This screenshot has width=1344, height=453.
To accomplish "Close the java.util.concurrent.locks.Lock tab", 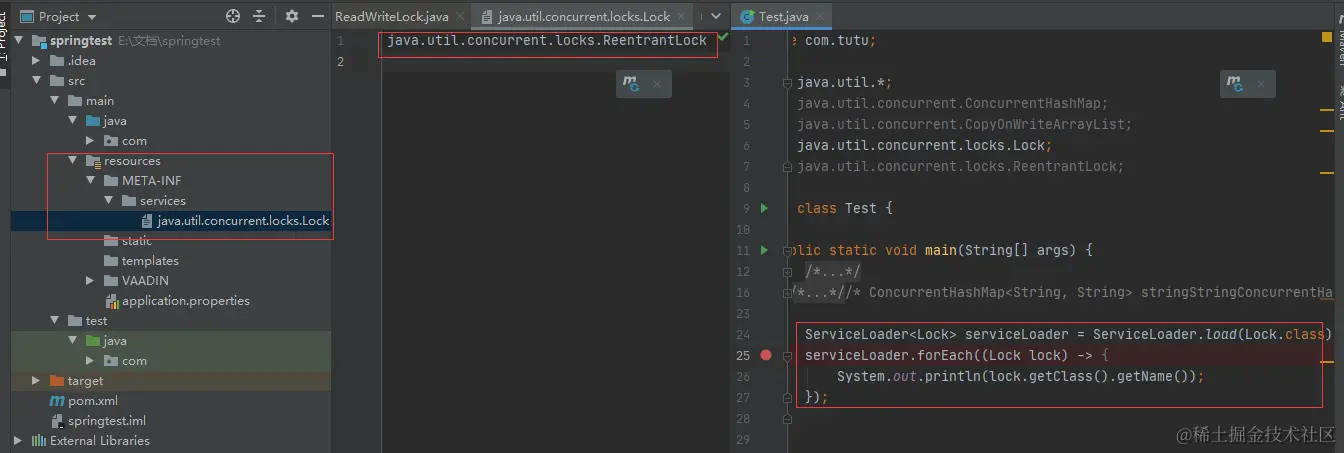I will 680,17.
